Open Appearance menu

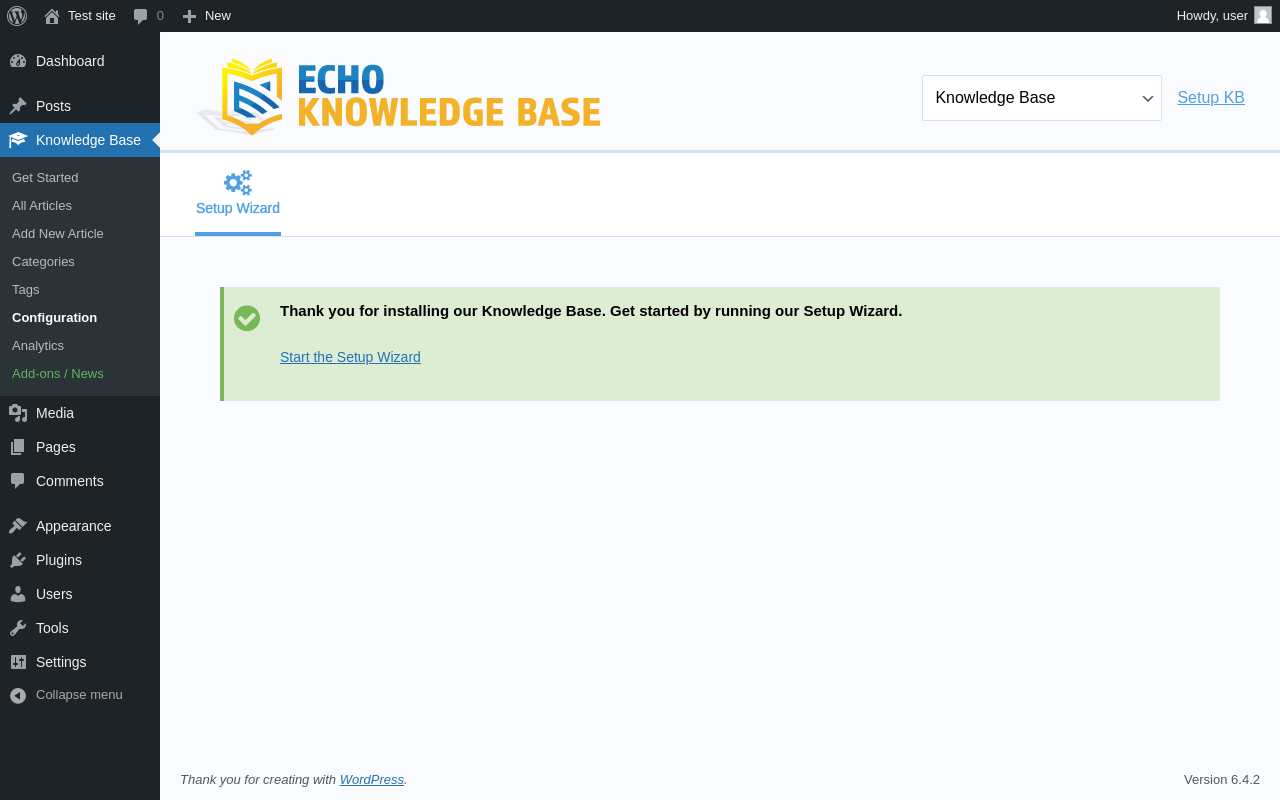pyautogui.click(x=80, y=526)
